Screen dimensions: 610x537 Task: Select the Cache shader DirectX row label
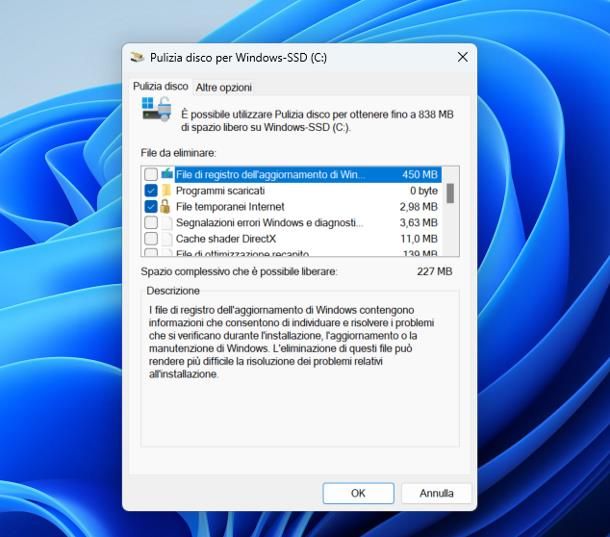click(x=226, y=239)
